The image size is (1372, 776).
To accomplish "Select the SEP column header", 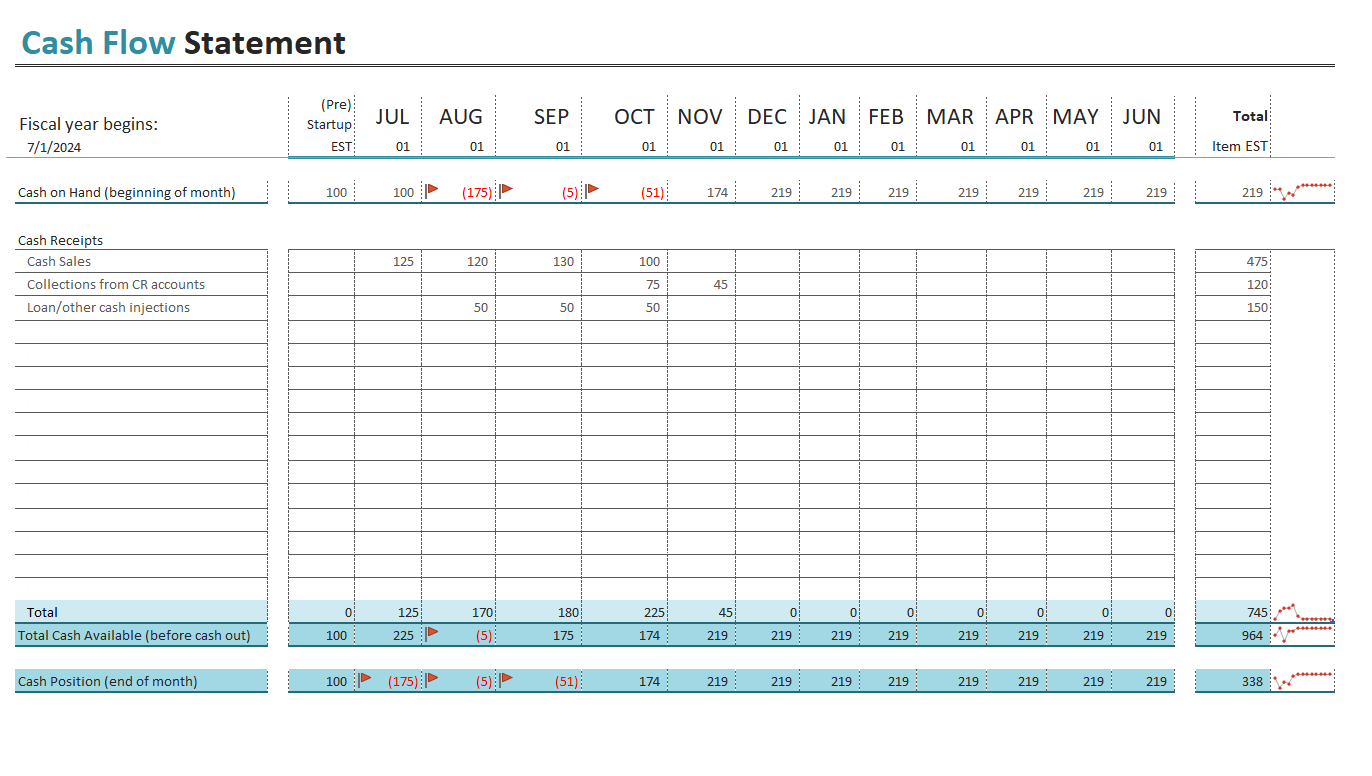I will (551, 116).
